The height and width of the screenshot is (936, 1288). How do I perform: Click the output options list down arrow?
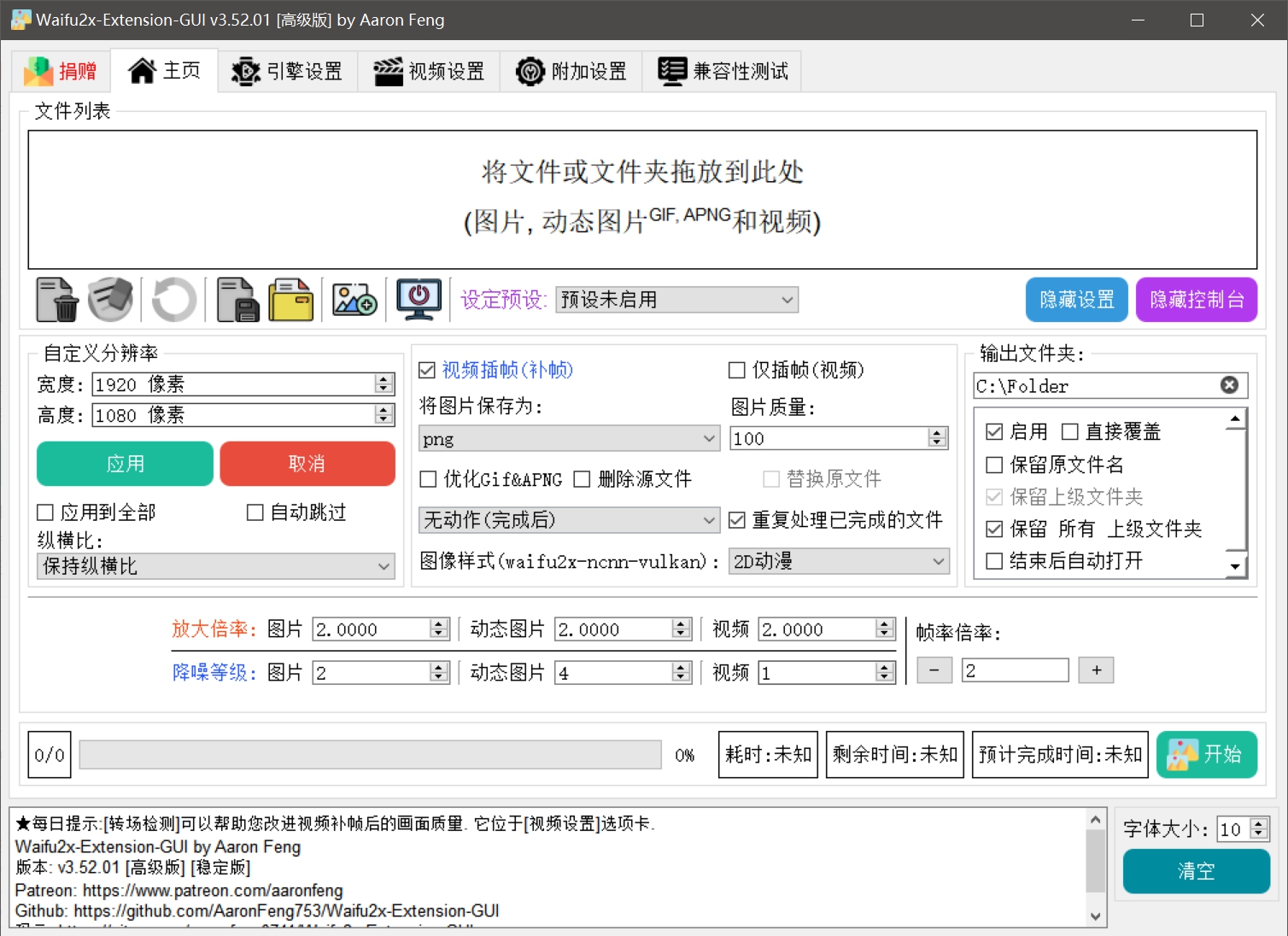[x=1235, y=566]
